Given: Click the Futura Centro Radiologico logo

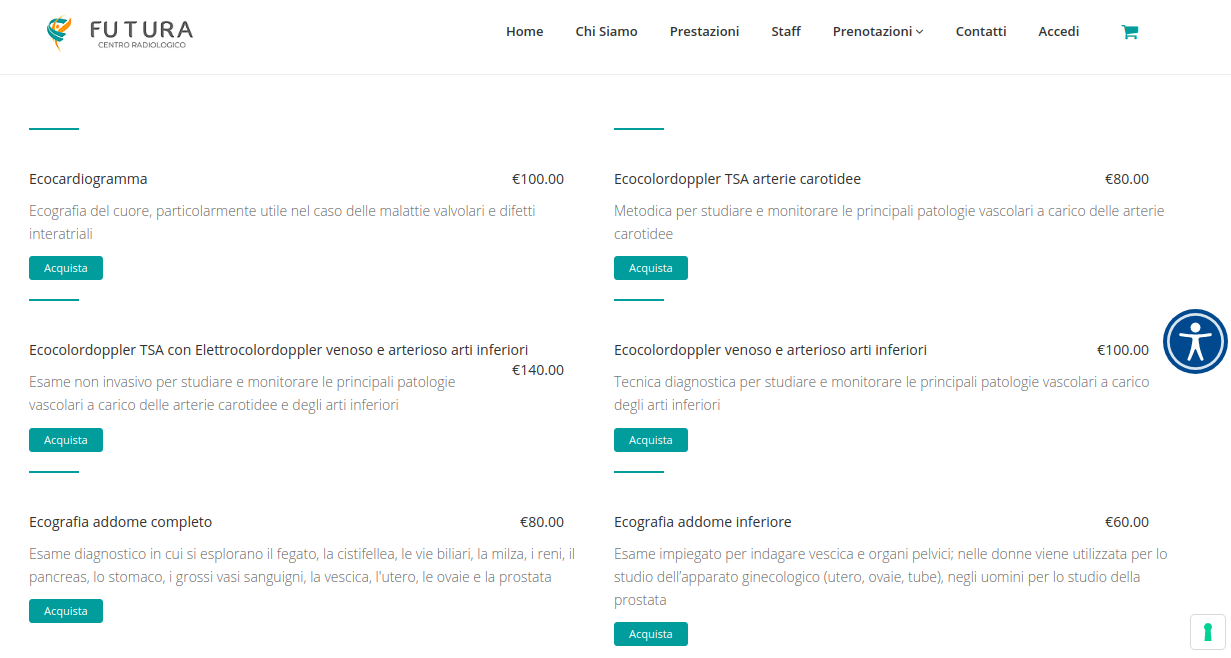Looking at the screenshot, I should click(119, 33).
